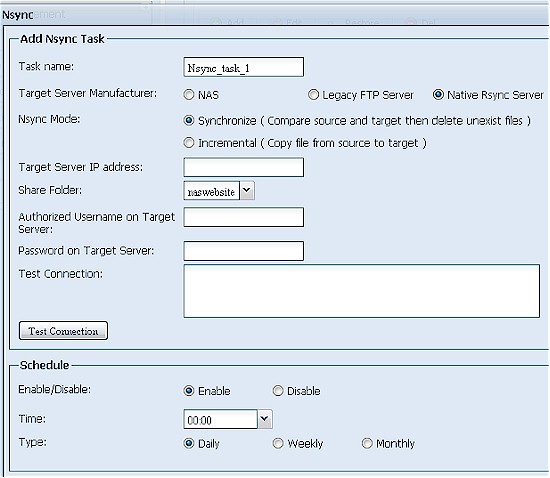The image size is (550, 478).
Task: Click the Test Connection output box
Action: tap(362, 291)
